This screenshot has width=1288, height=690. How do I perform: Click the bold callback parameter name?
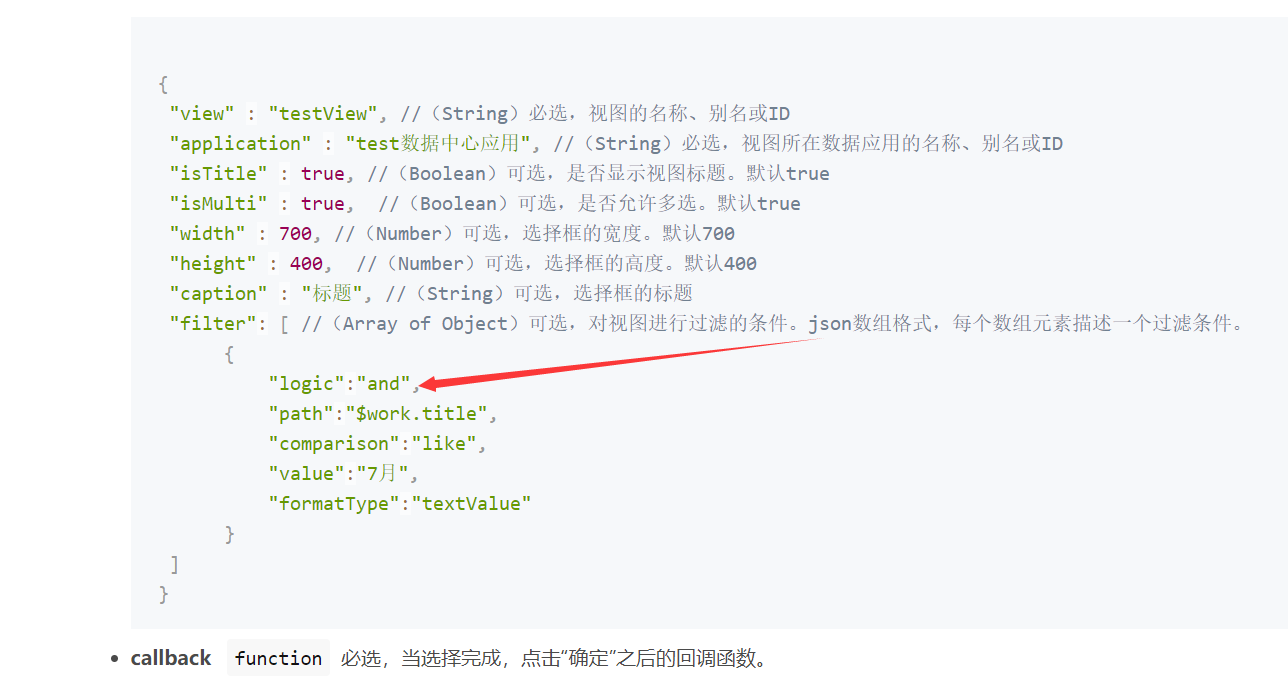point(171,658)
